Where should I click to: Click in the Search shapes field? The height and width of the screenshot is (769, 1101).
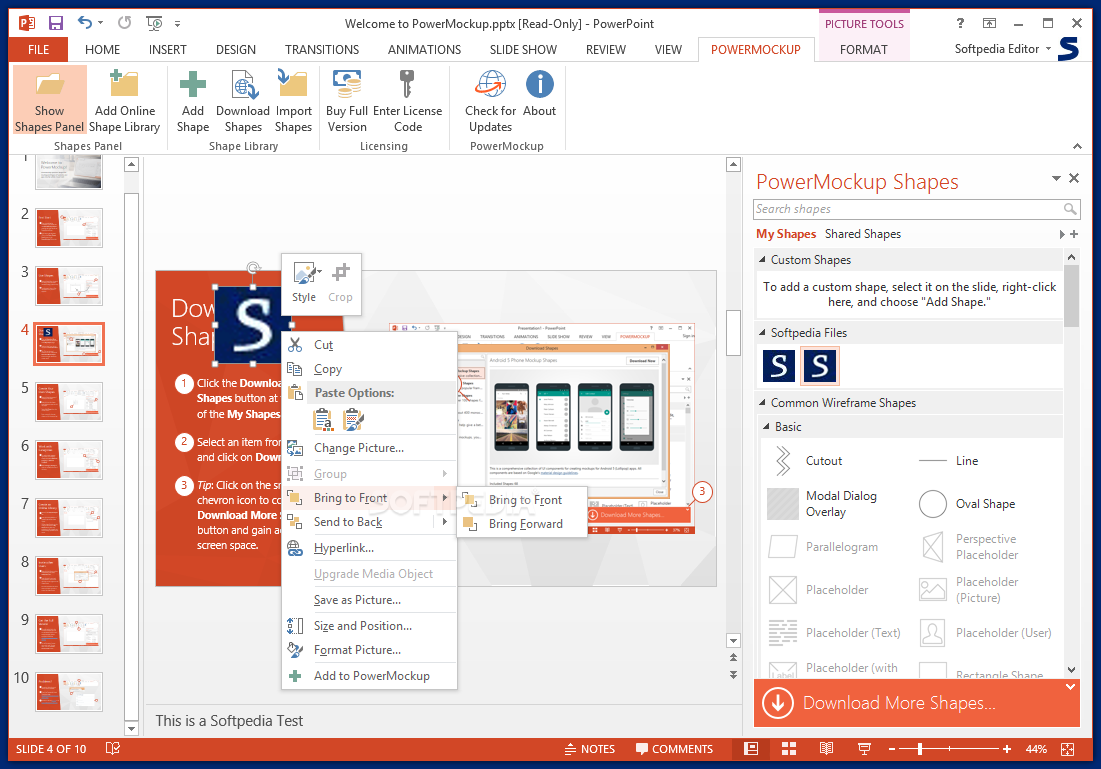coord(916,209)
